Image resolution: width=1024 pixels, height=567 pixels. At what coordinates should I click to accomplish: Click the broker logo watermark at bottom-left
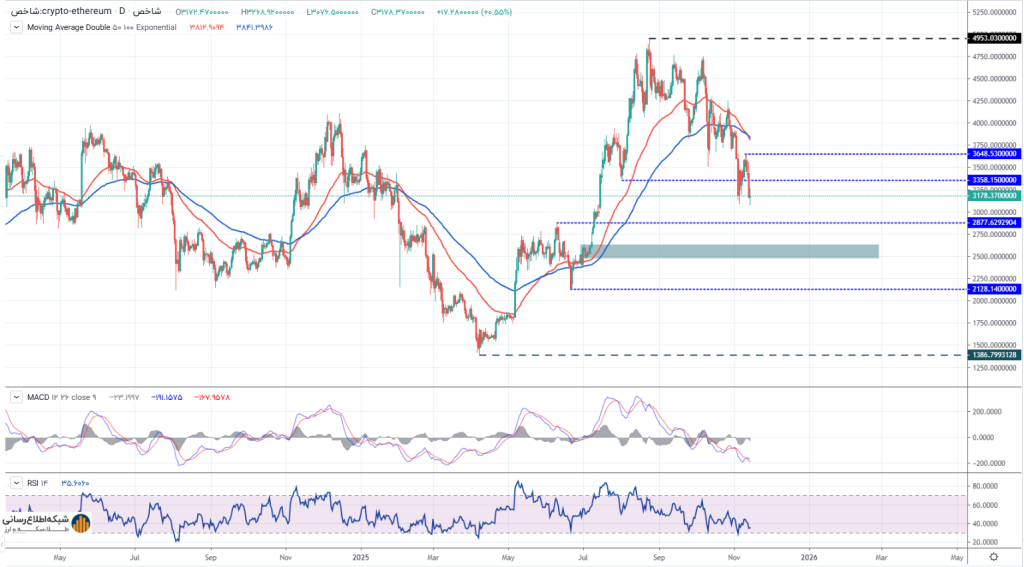47,523
